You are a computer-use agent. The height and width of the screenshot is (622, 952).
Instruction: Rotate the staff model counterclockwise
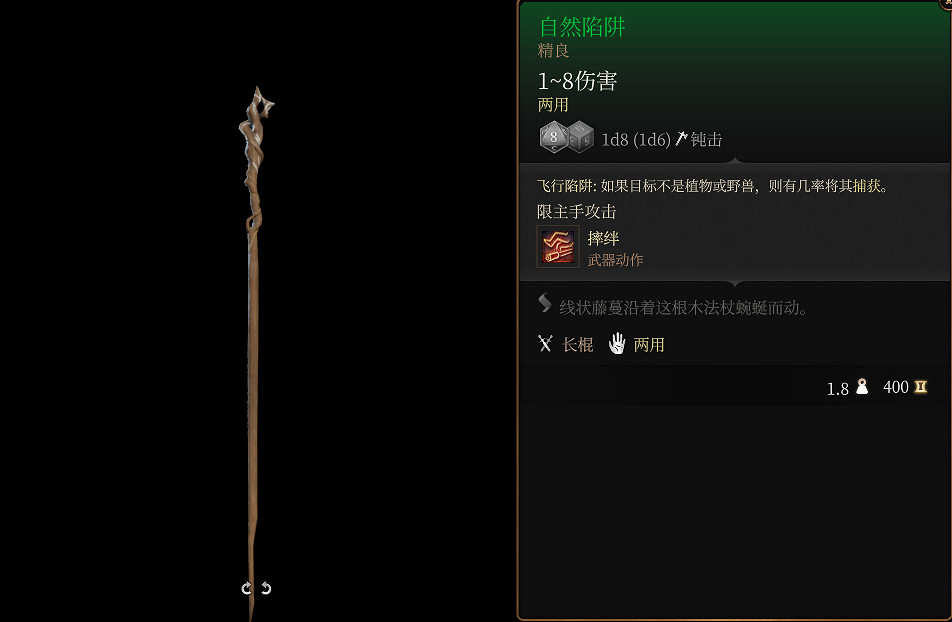coord(266,588)
